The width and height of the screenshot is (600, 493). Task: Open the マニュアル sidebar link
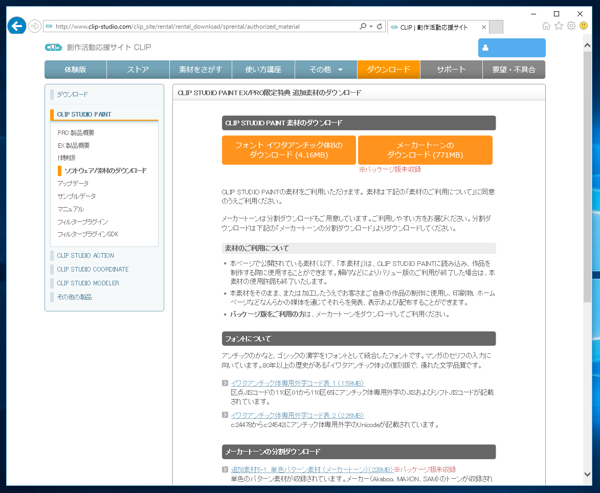pos(70,209)
